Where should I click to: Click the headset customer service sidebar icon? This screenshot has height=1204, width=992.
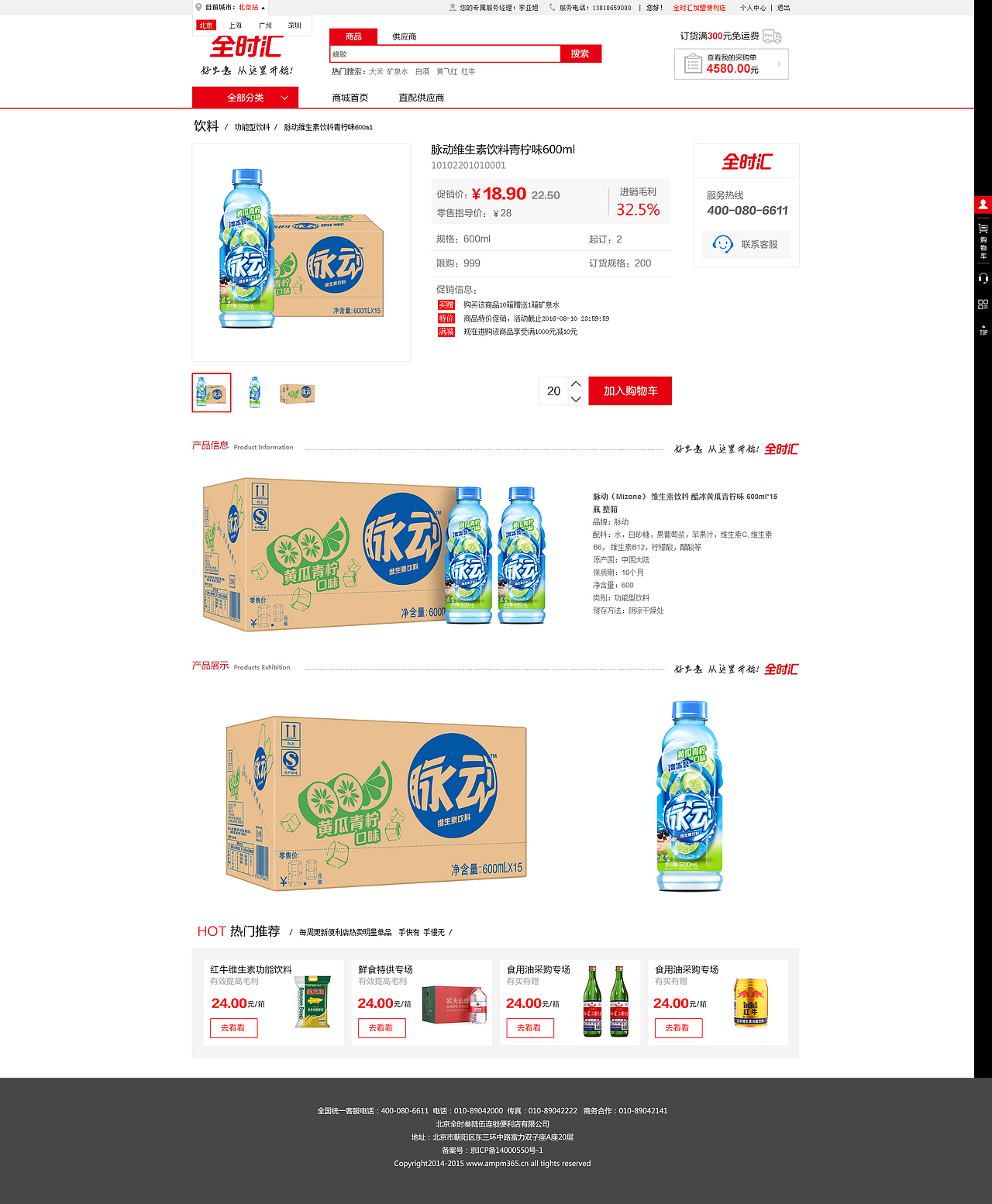tap(983, 278)
